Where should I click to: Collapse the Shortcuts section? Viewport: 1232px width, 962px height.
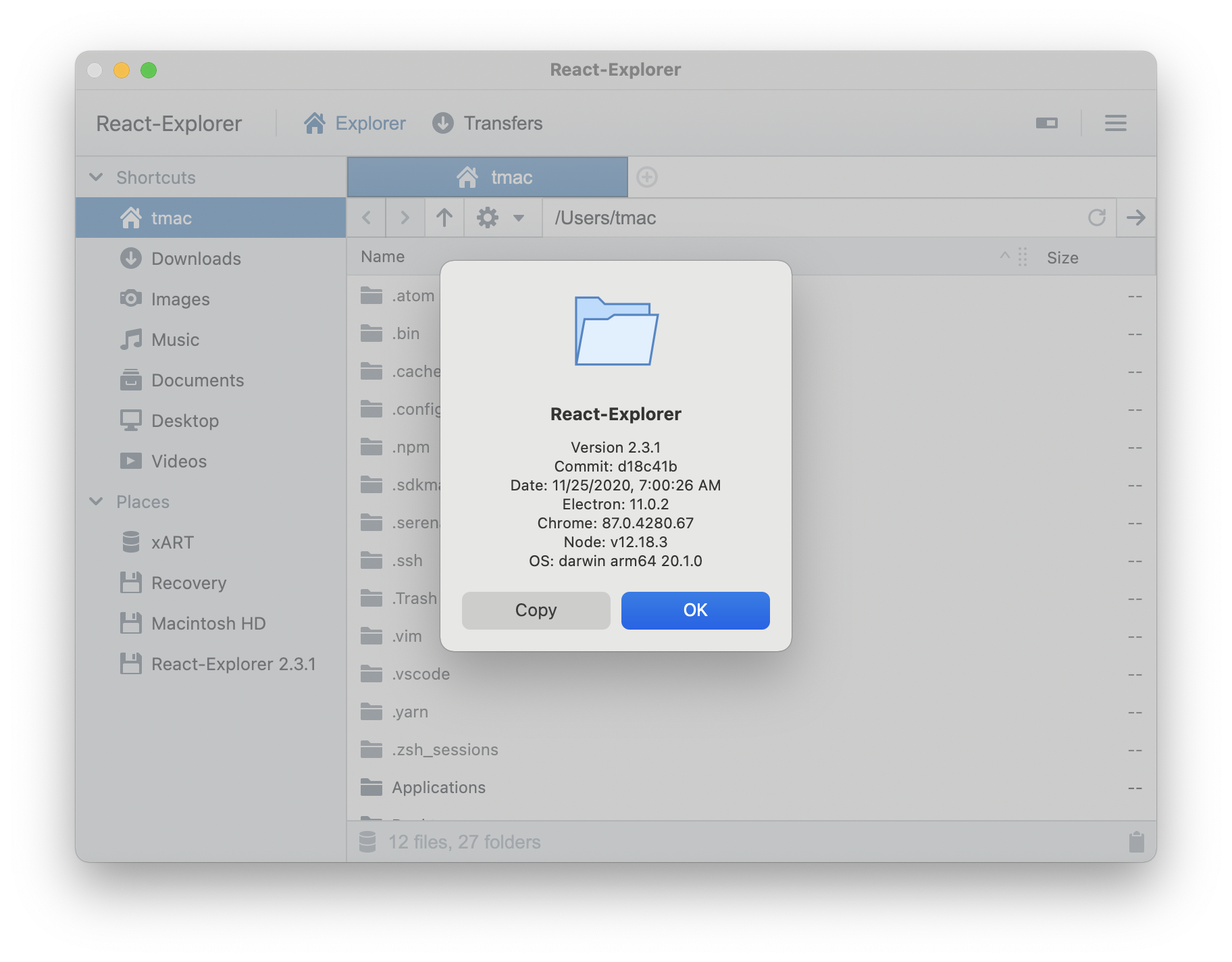(x=97, y=177)
